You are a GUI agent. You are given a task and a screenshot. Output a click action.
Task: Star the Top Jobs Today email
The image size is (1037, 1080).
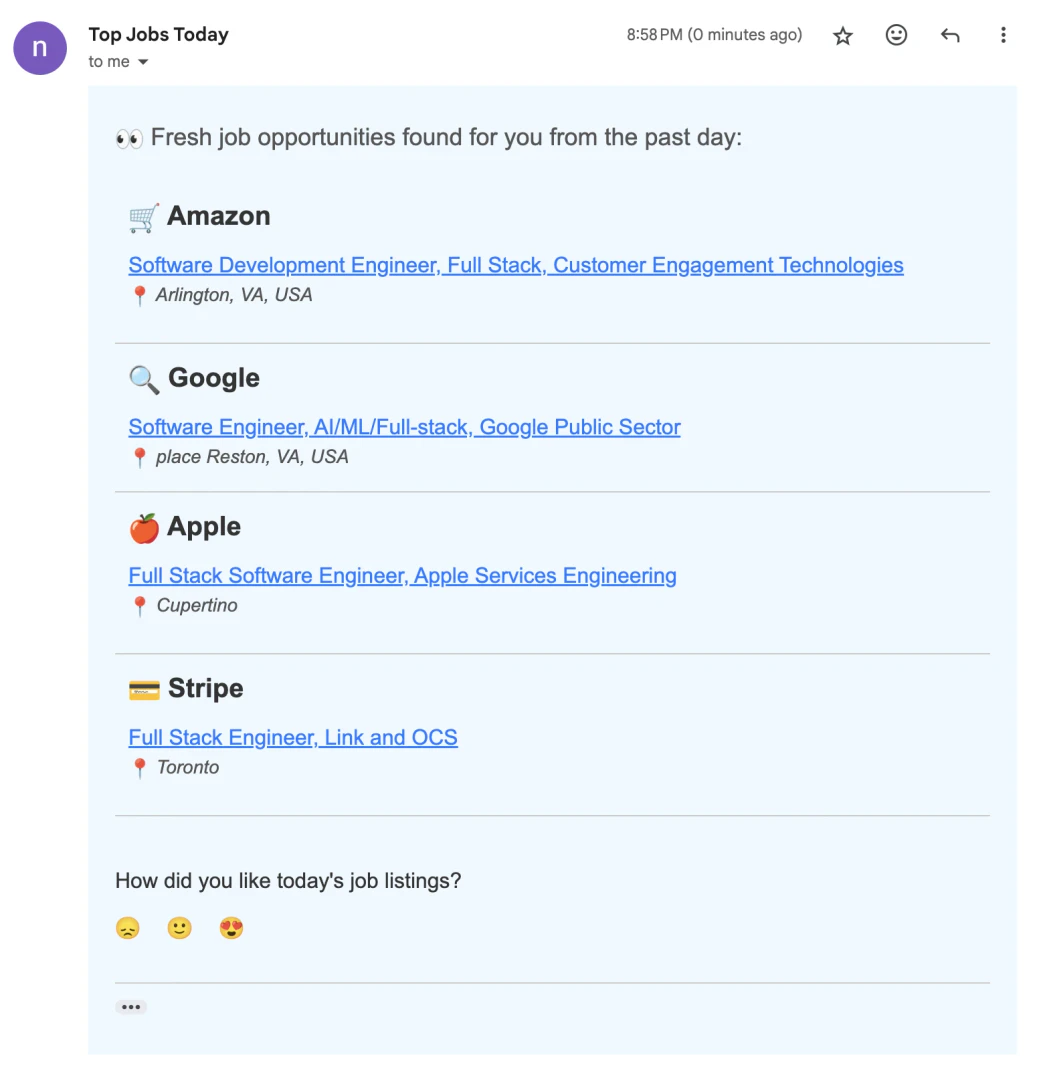click(x=843, y=35)
